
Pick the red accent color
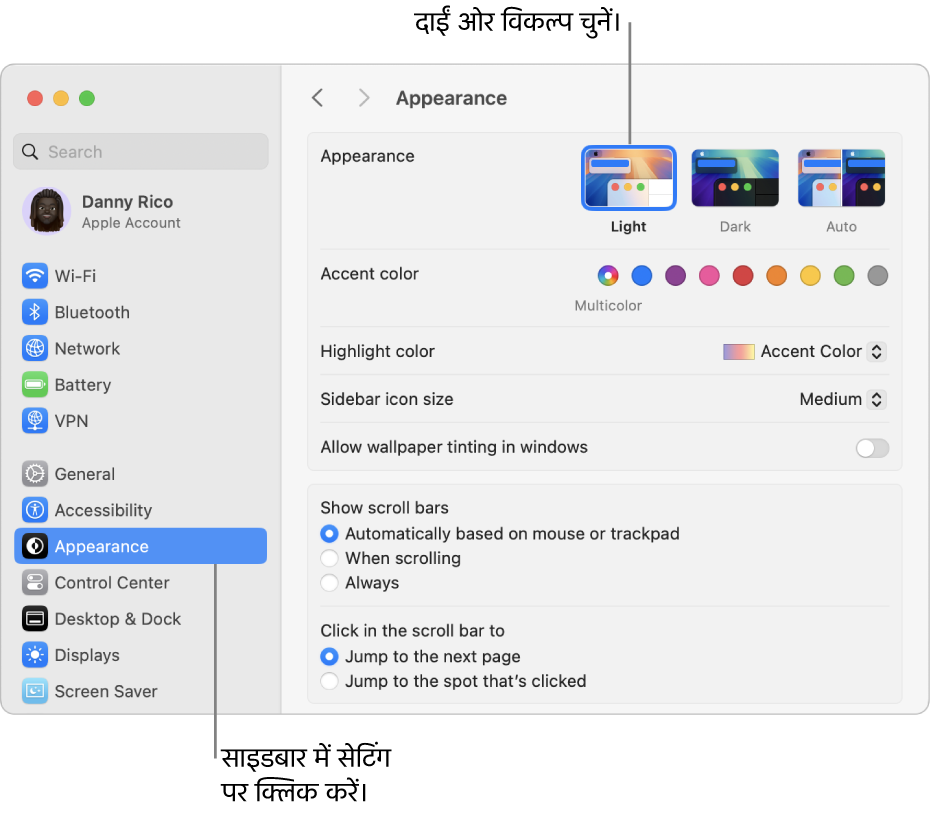tap(743, 275)
